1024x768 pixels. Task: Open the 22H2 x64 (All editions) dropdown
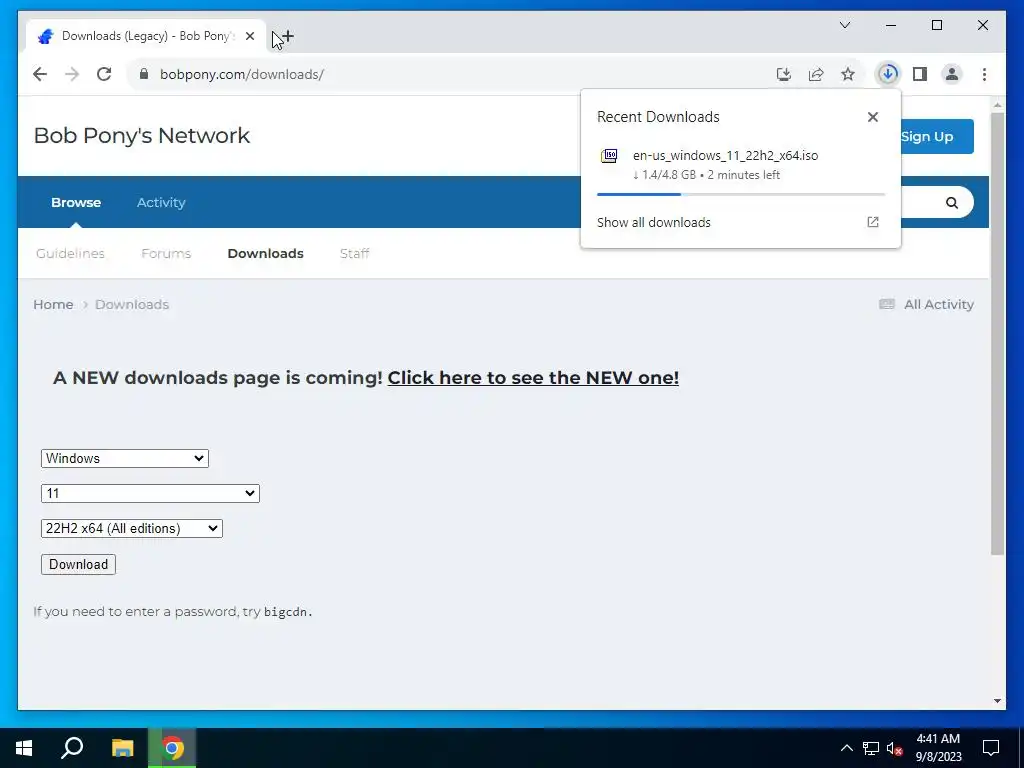tap(132, 528)
